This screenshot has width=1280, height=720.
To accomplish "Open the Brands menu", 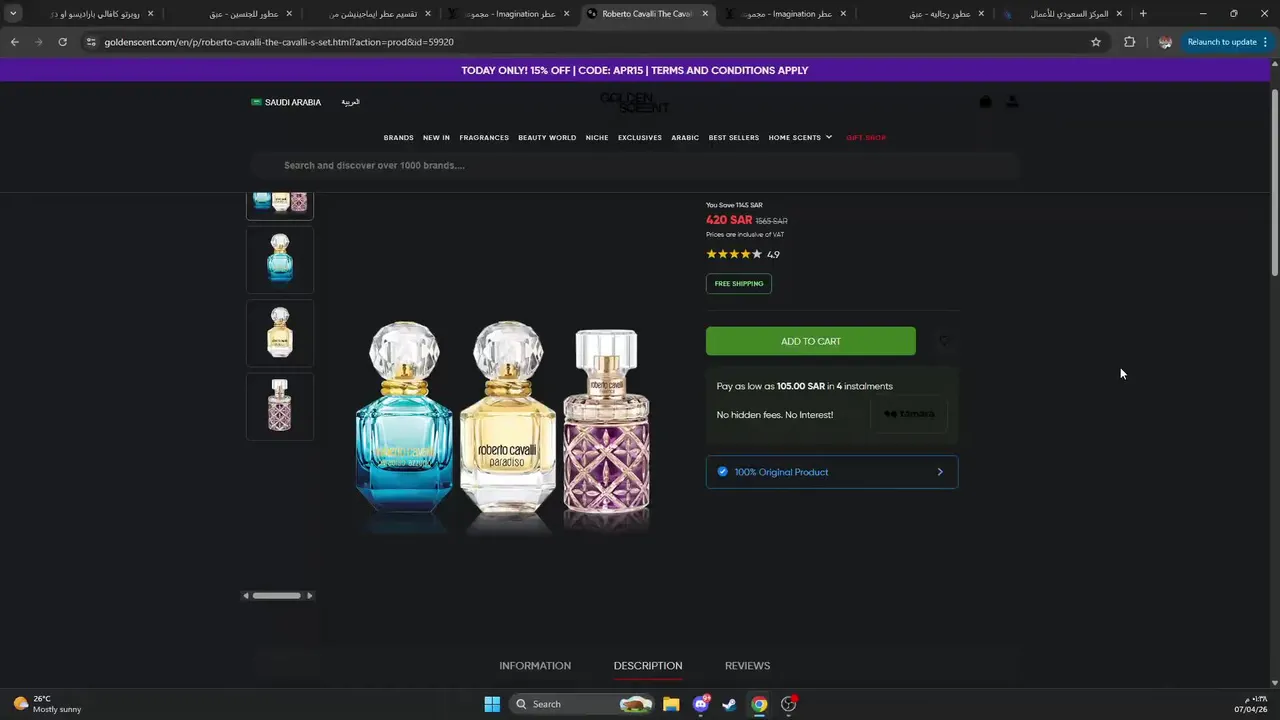I will pyautogui.click(x=398, y=138).
